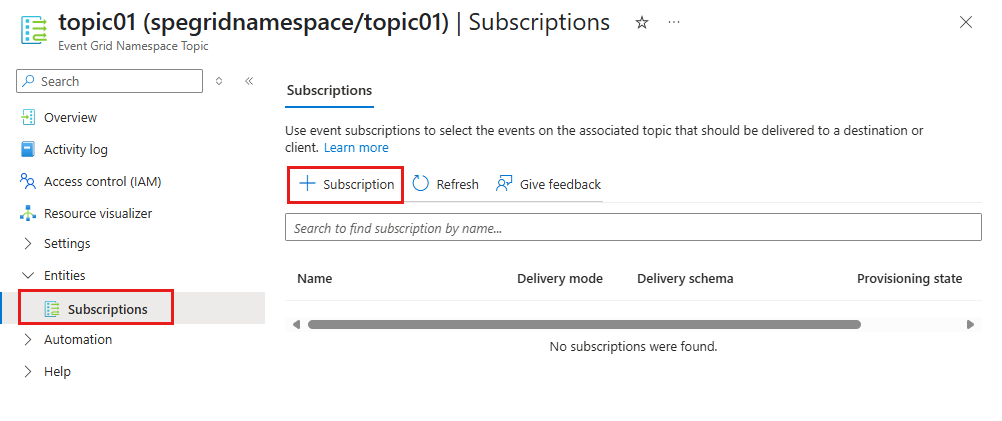Screen dimensions: 1002x421
Task: Click the favorite star icon beside title
Action: coord(642,23)
